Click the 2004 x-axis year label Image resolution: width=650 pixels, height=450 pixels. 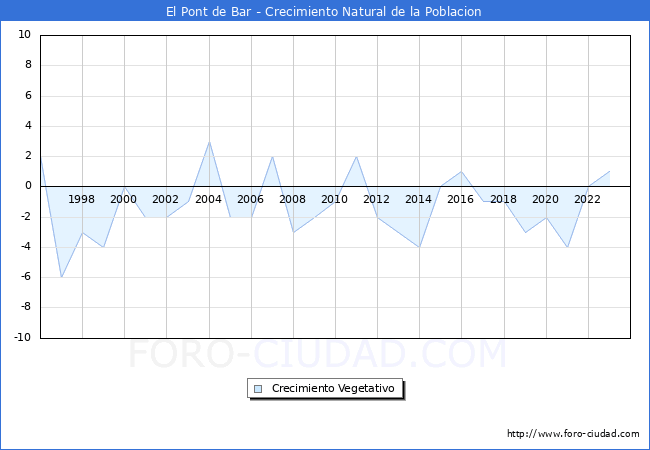(x=208, y=199)
